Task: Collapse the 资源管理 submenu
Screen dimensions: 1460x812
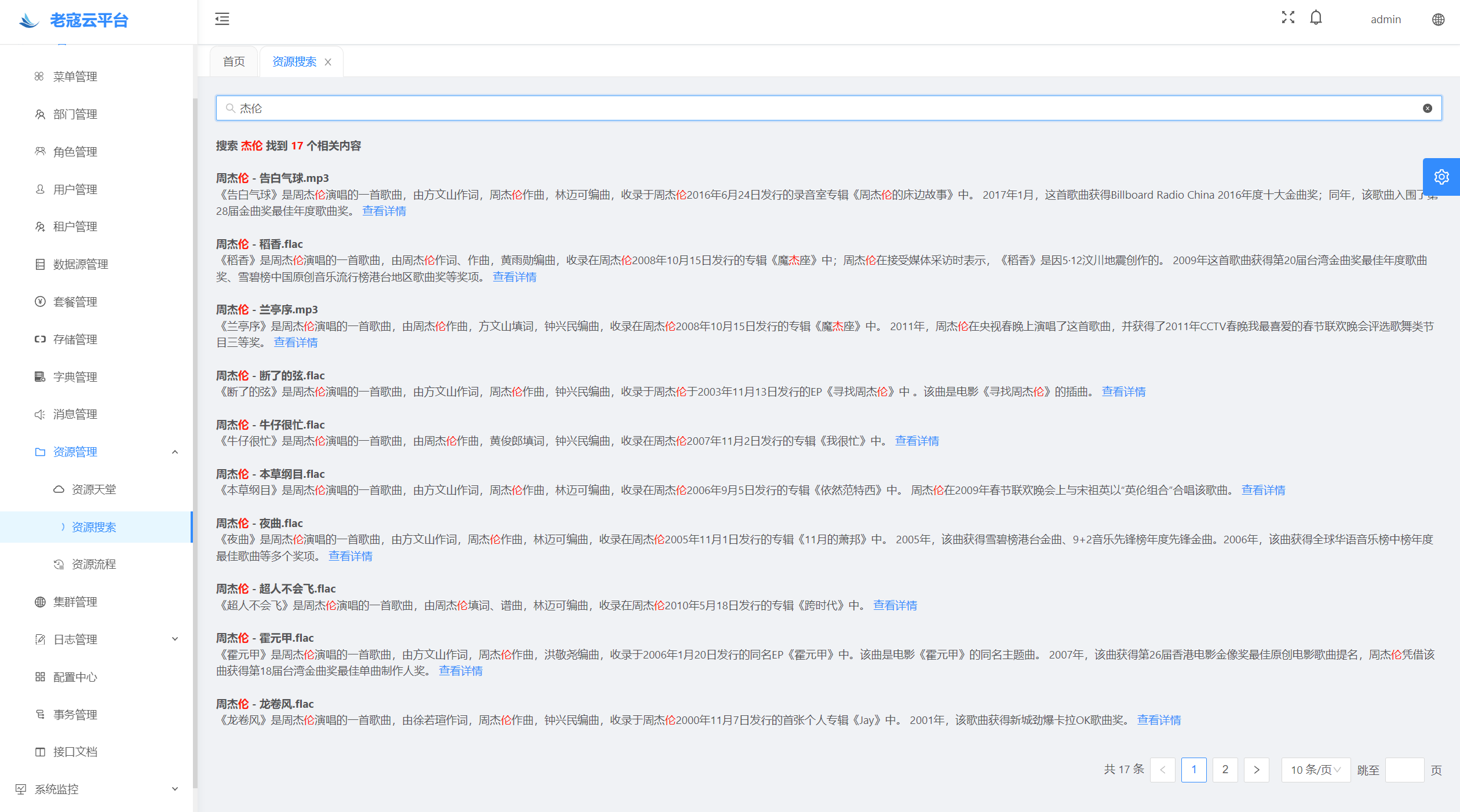Action: 175,452
